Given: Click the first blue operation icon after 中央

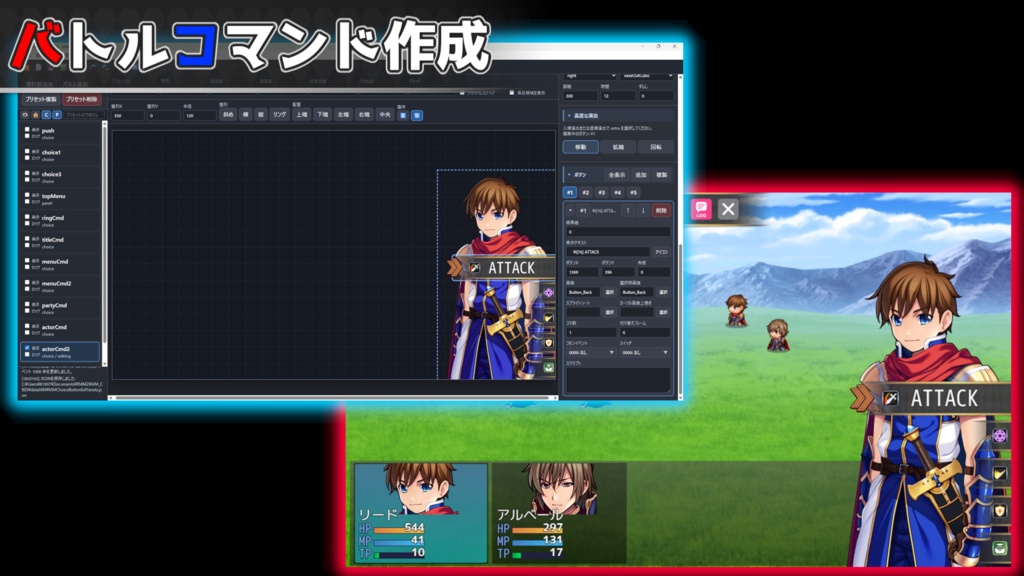Looking at the screenshot, I should pyautogui.click(x=403, y=116).
